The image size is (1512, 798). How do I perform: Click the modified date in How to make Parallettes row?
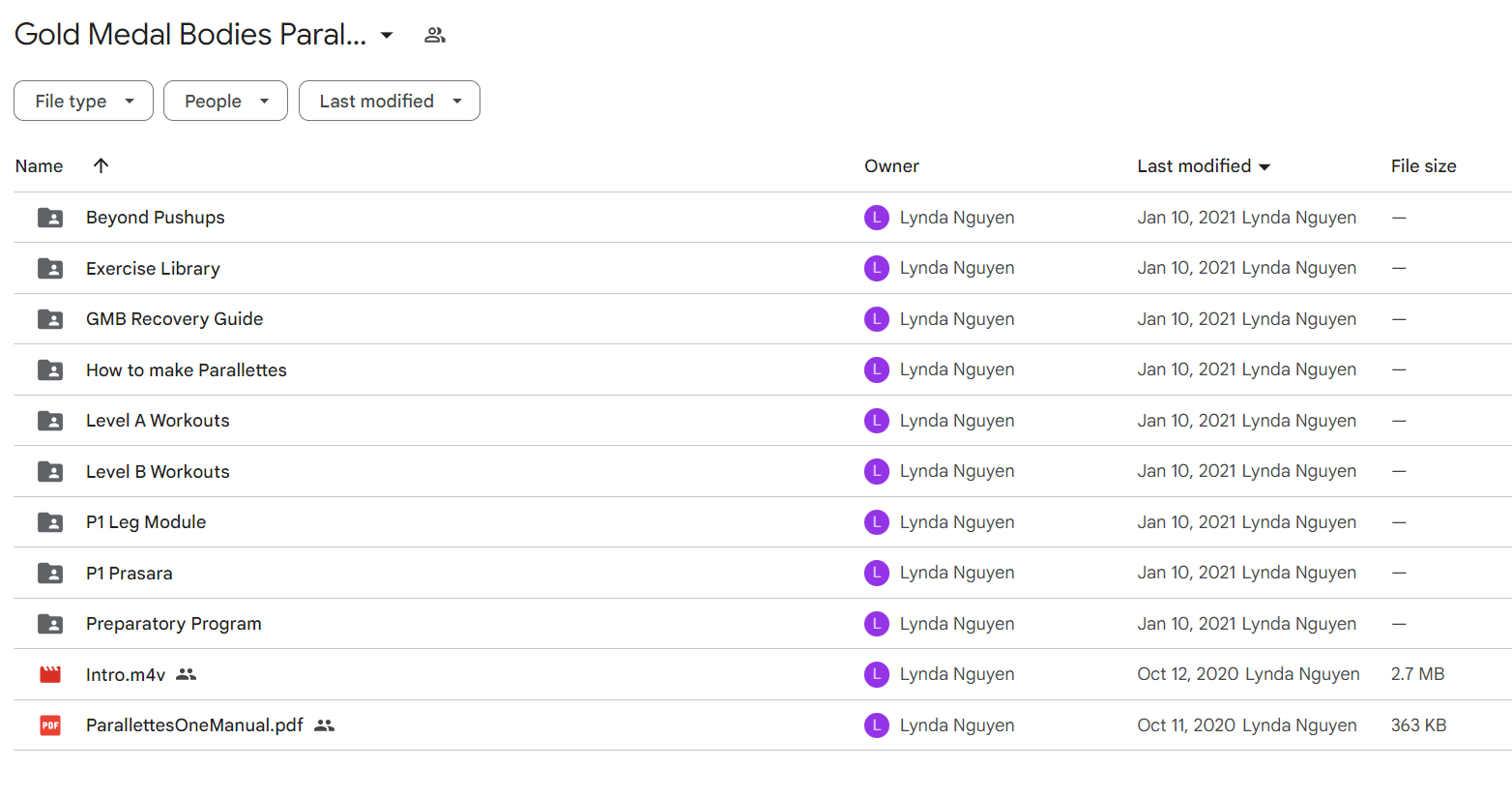tap(1186, 369)
